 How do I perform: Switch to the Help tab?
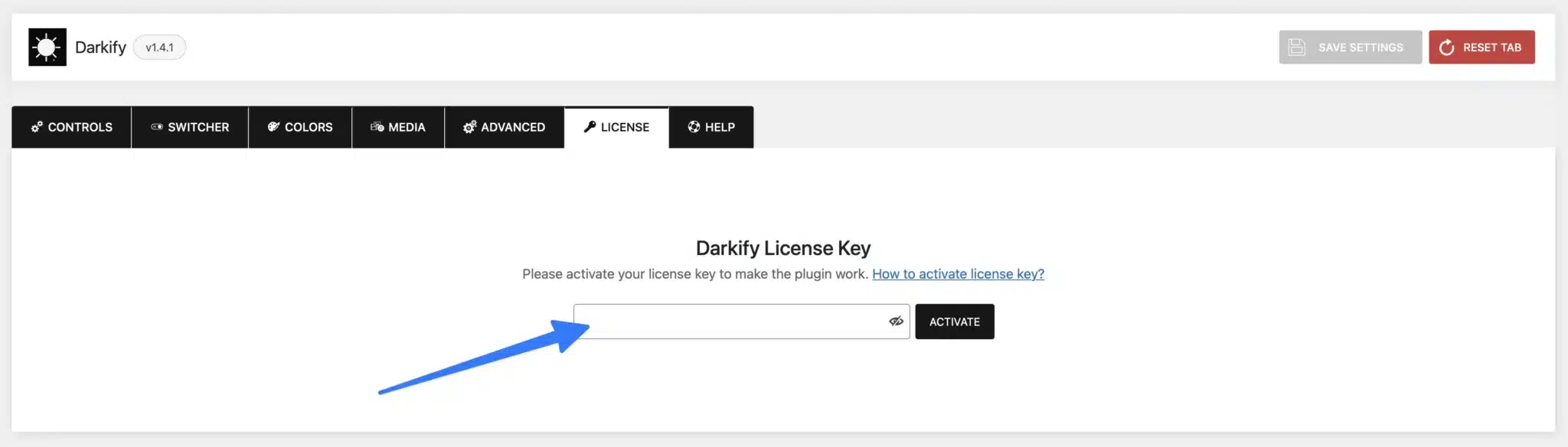[711, 127]
